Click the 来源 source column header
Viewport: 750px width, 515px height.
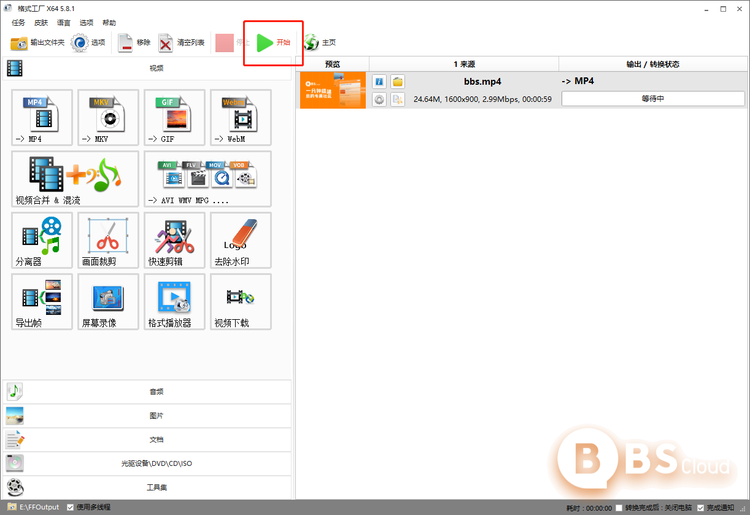pyautogui.click(x=464, y=64)
